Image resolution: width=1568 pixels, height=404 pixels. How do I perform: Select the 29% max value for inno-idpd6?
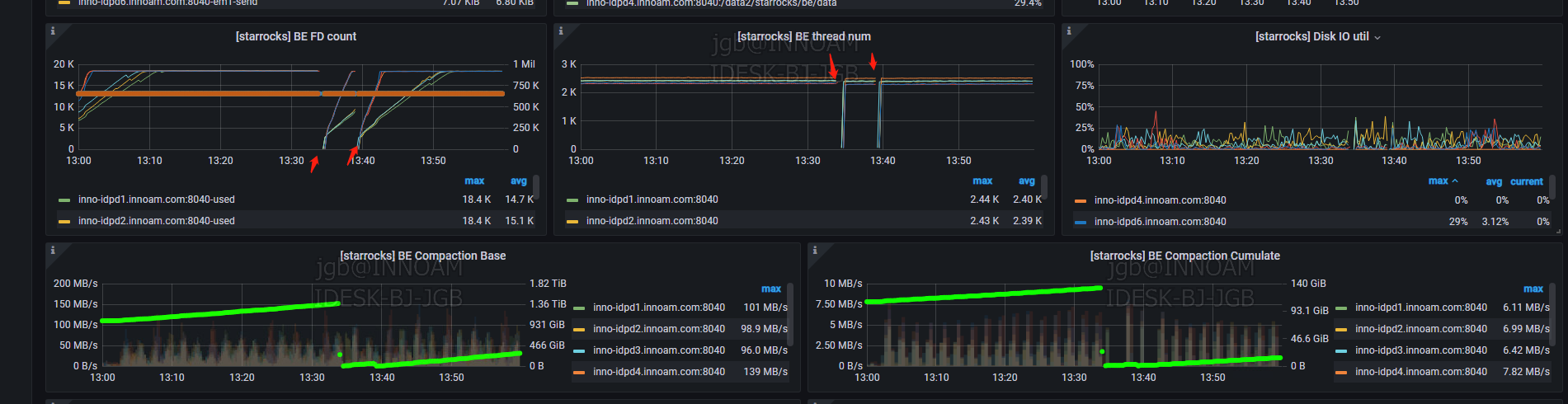(x=1458, y=222)
